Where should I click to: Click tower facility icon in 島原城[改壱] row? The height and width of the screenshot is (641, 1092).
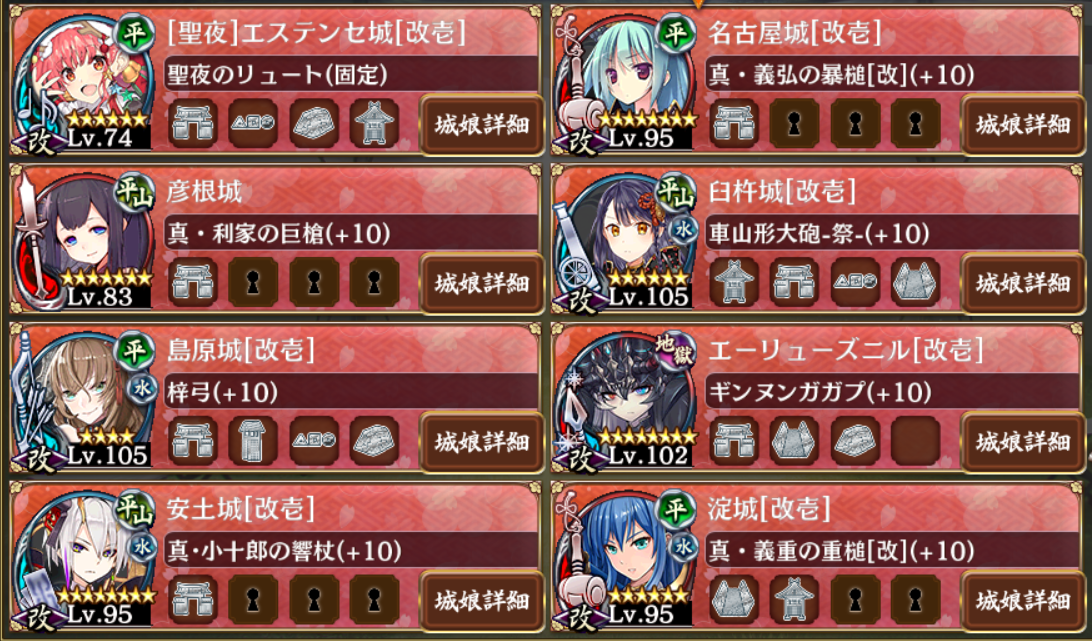pos(253,442)
